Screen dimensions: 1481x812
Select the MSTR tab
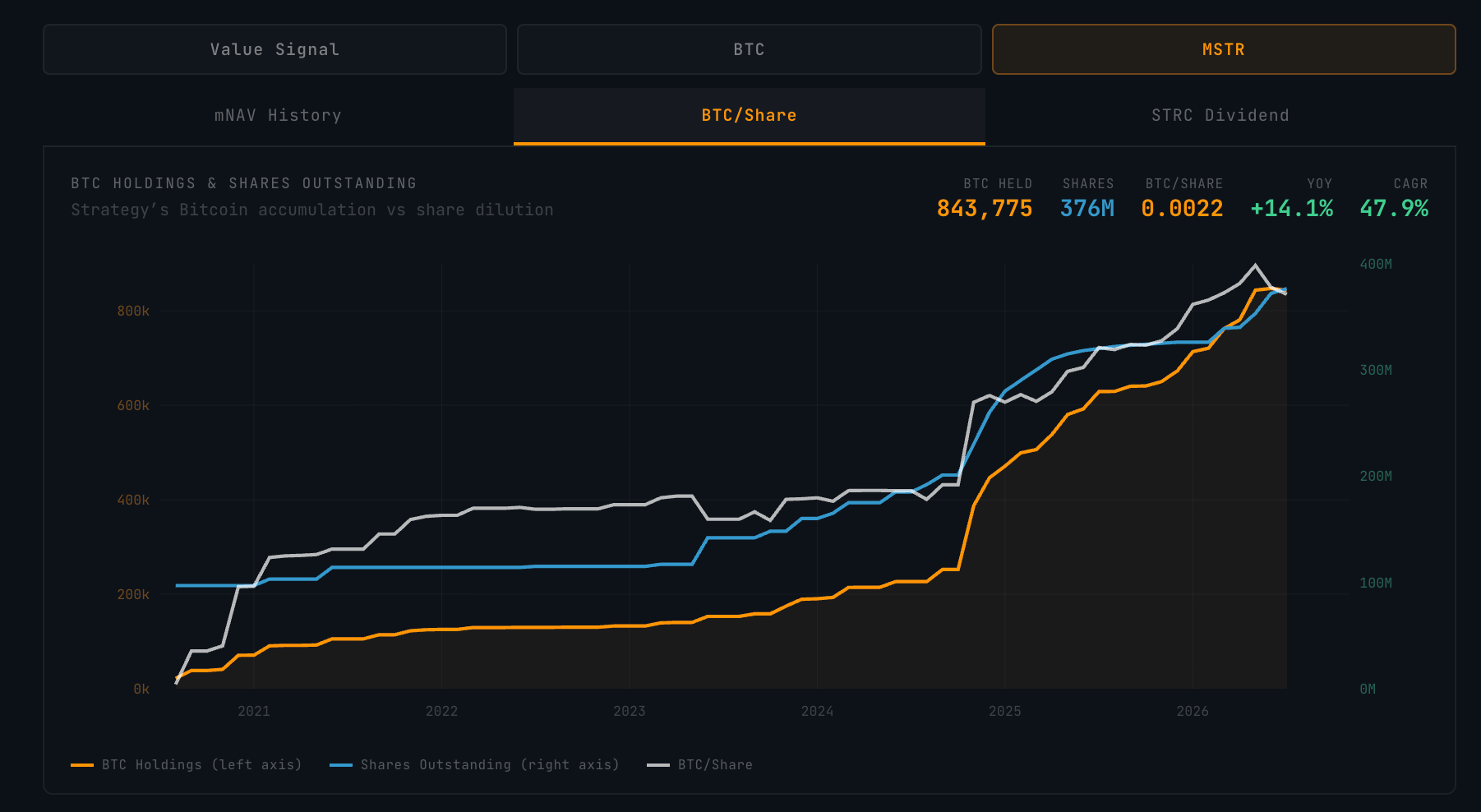click(1224, 49)
